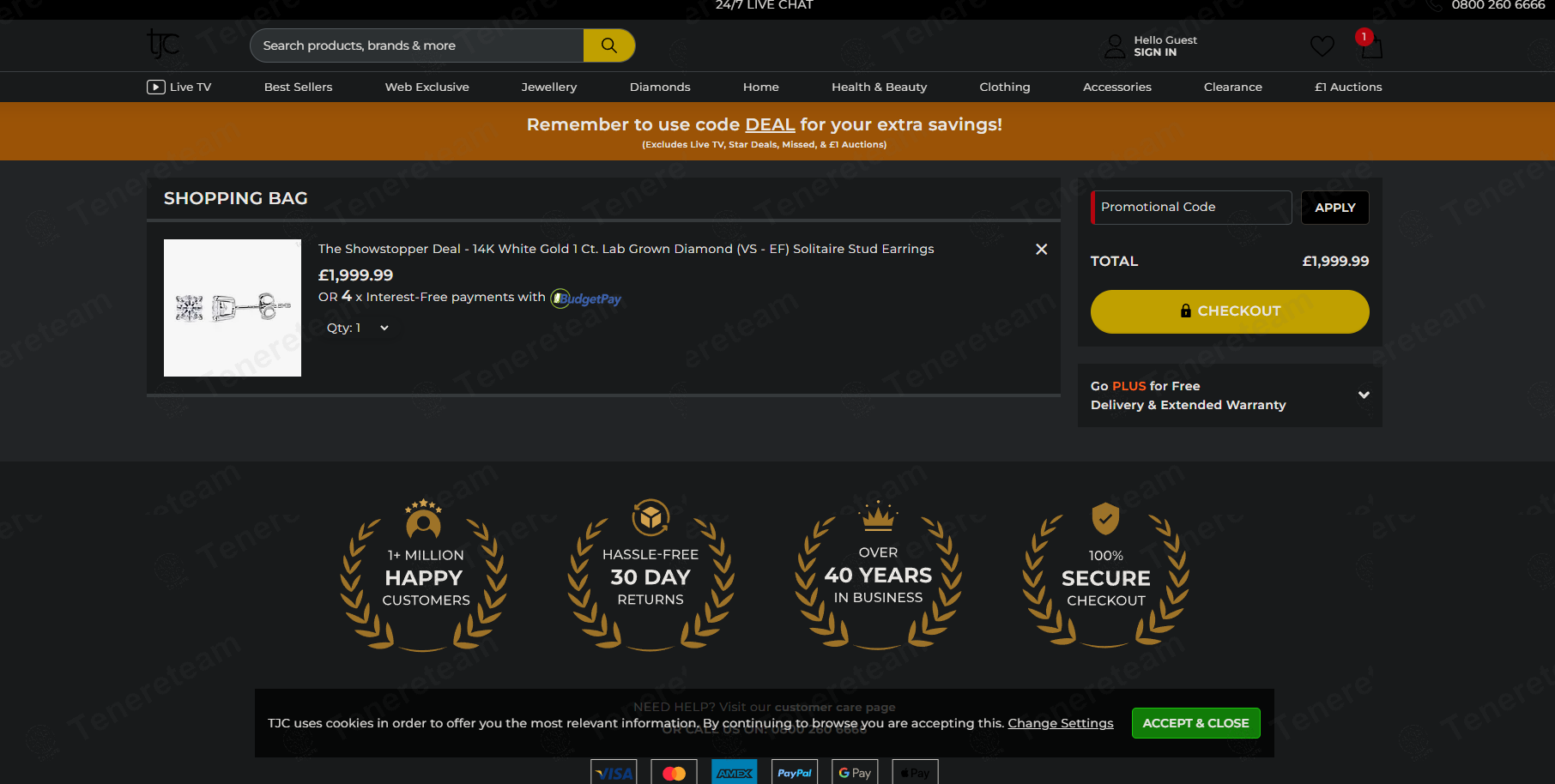Screen dimensions: 1555x784
Task: Open the shopping bag icon with badge
Action: coord(1370,45)
